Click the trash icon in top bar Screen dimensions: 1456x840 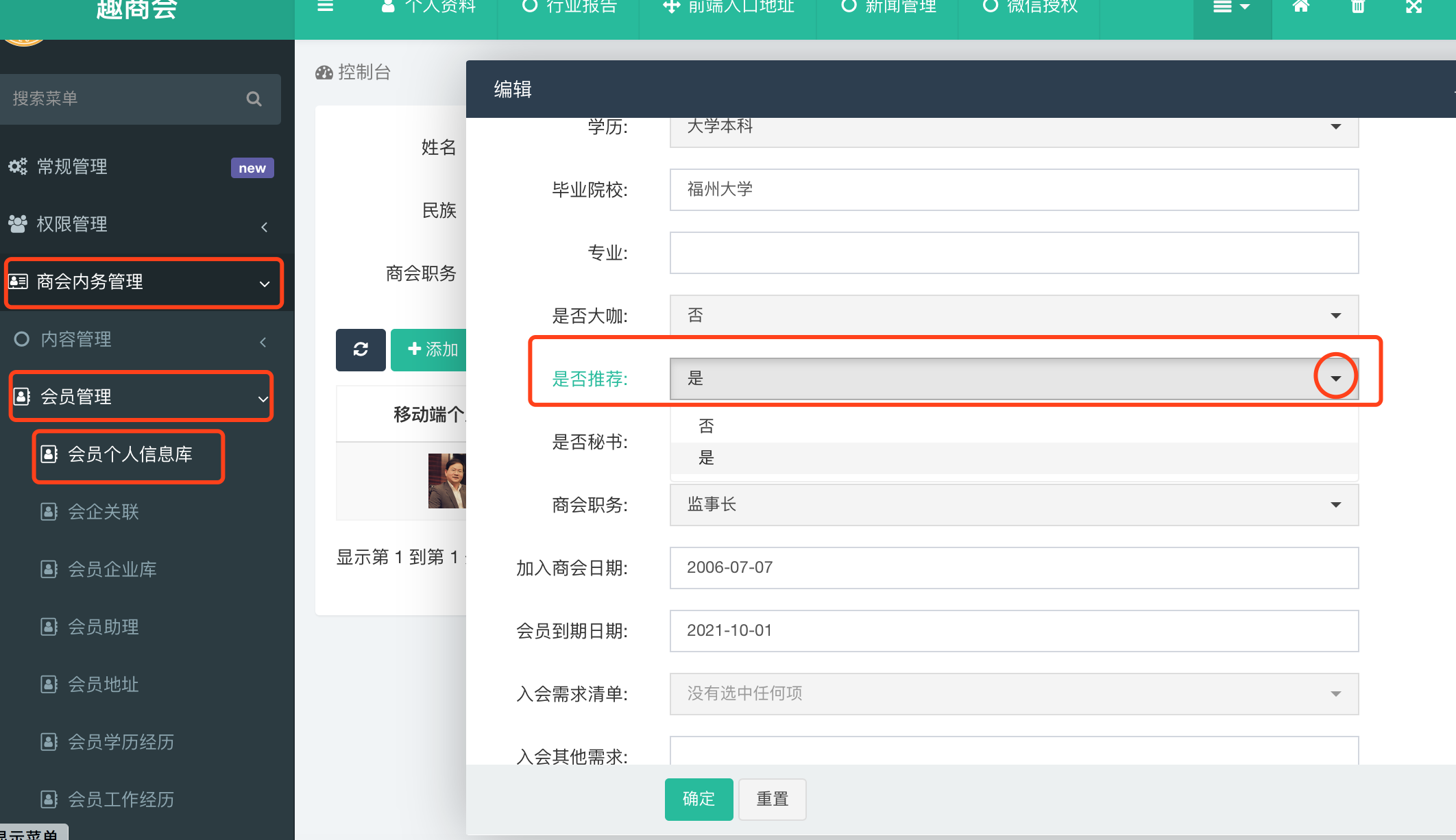(x=1357, y=7)
